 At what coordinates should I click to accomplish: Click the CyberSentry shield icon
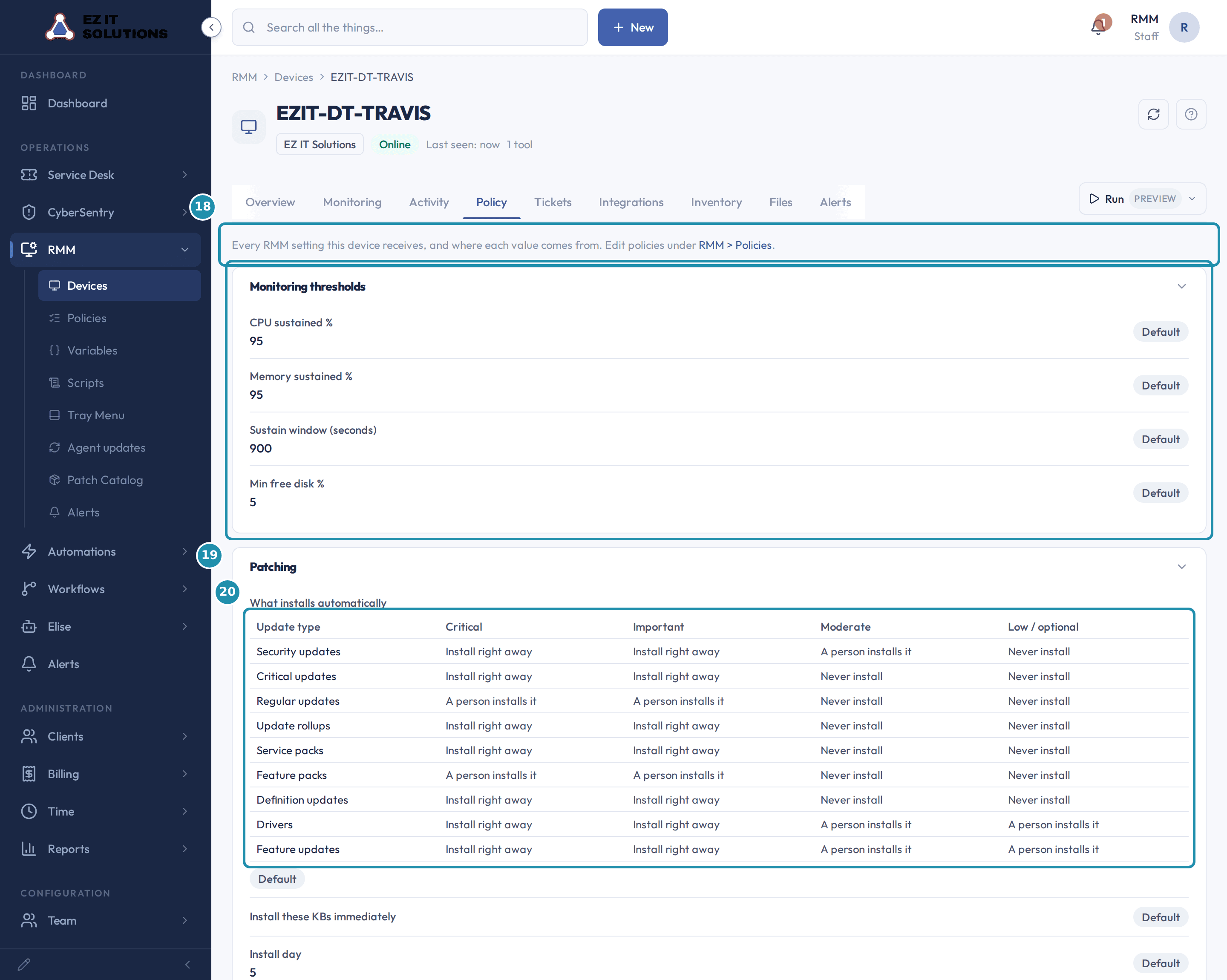coord(29,212)
